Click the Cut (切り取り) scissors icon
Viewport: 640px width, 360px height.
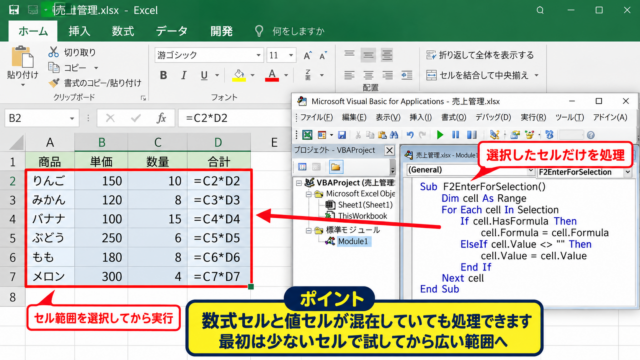coord(53,52)
